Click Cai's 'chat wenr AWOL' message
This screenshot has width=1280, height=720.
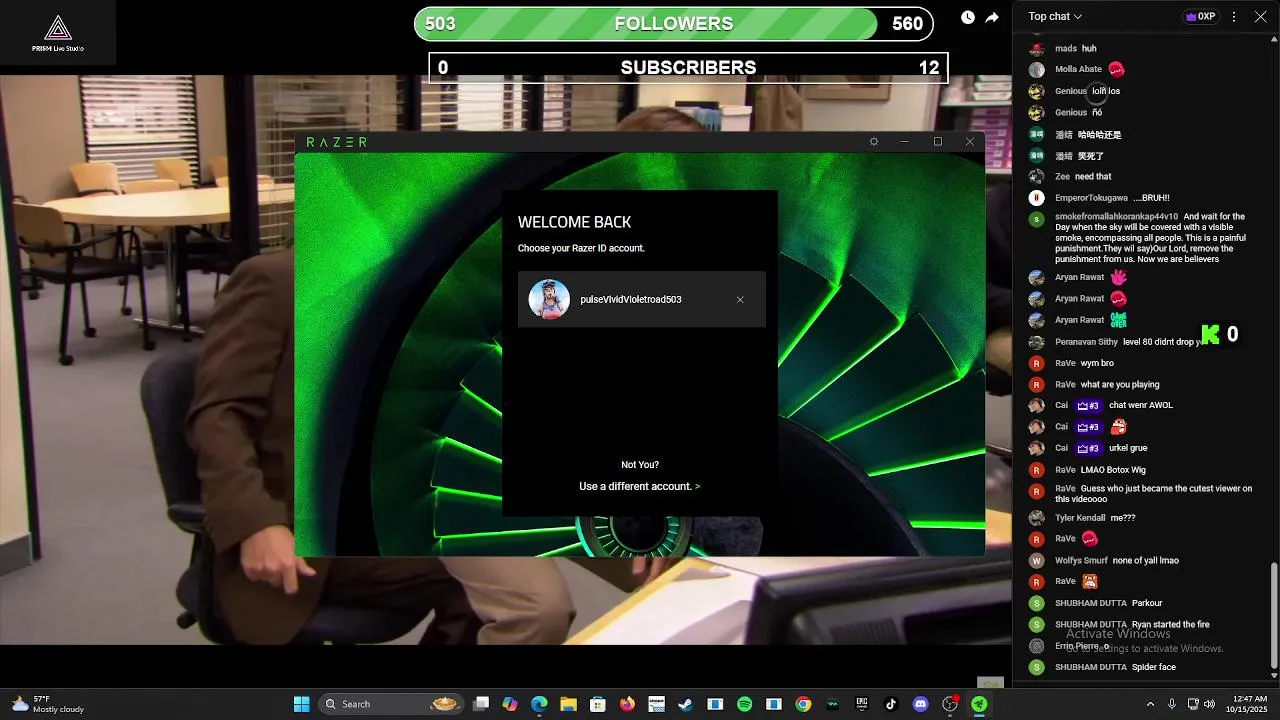point(1140,405)
